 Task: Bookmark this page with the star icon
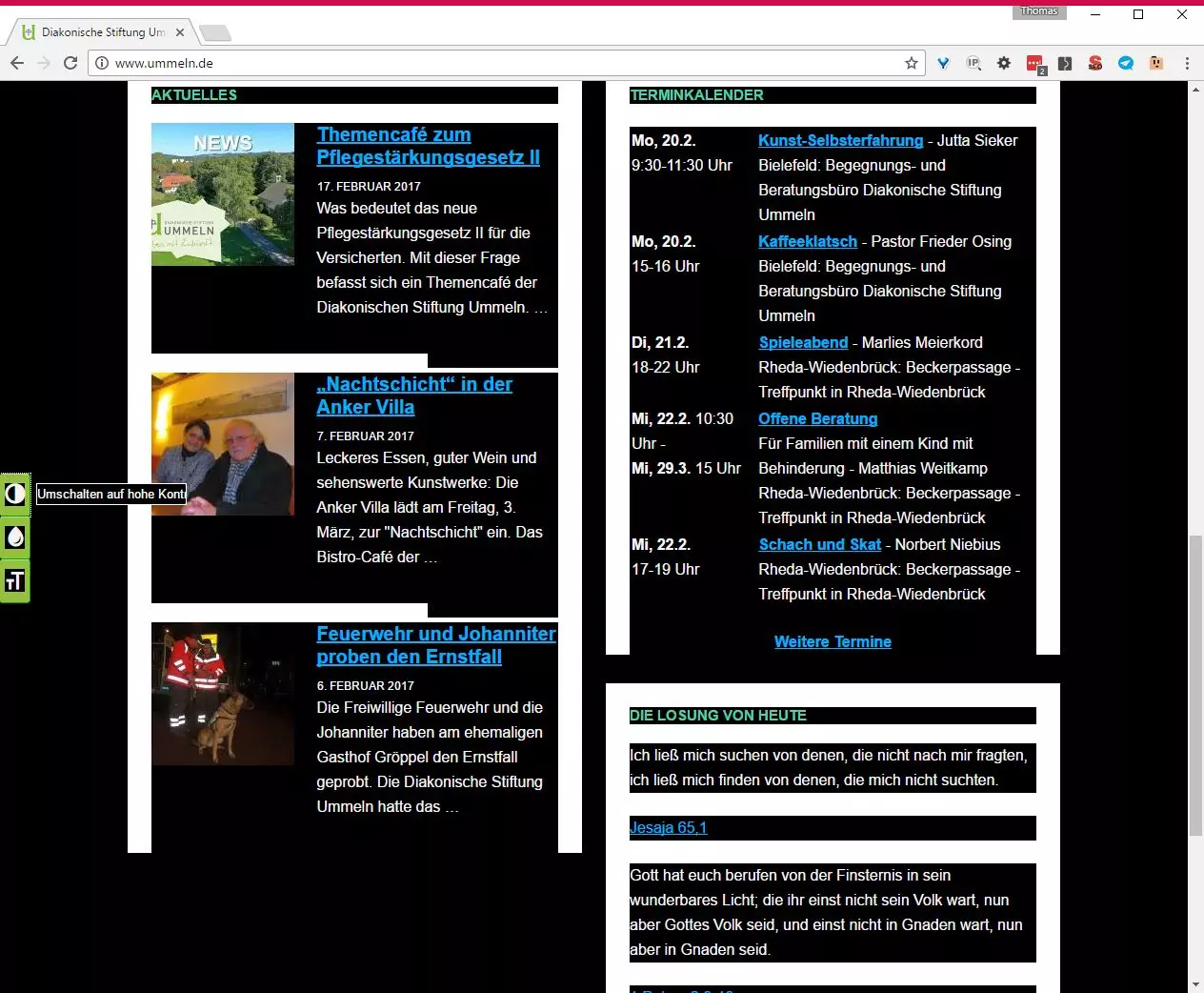pos(912,63)
